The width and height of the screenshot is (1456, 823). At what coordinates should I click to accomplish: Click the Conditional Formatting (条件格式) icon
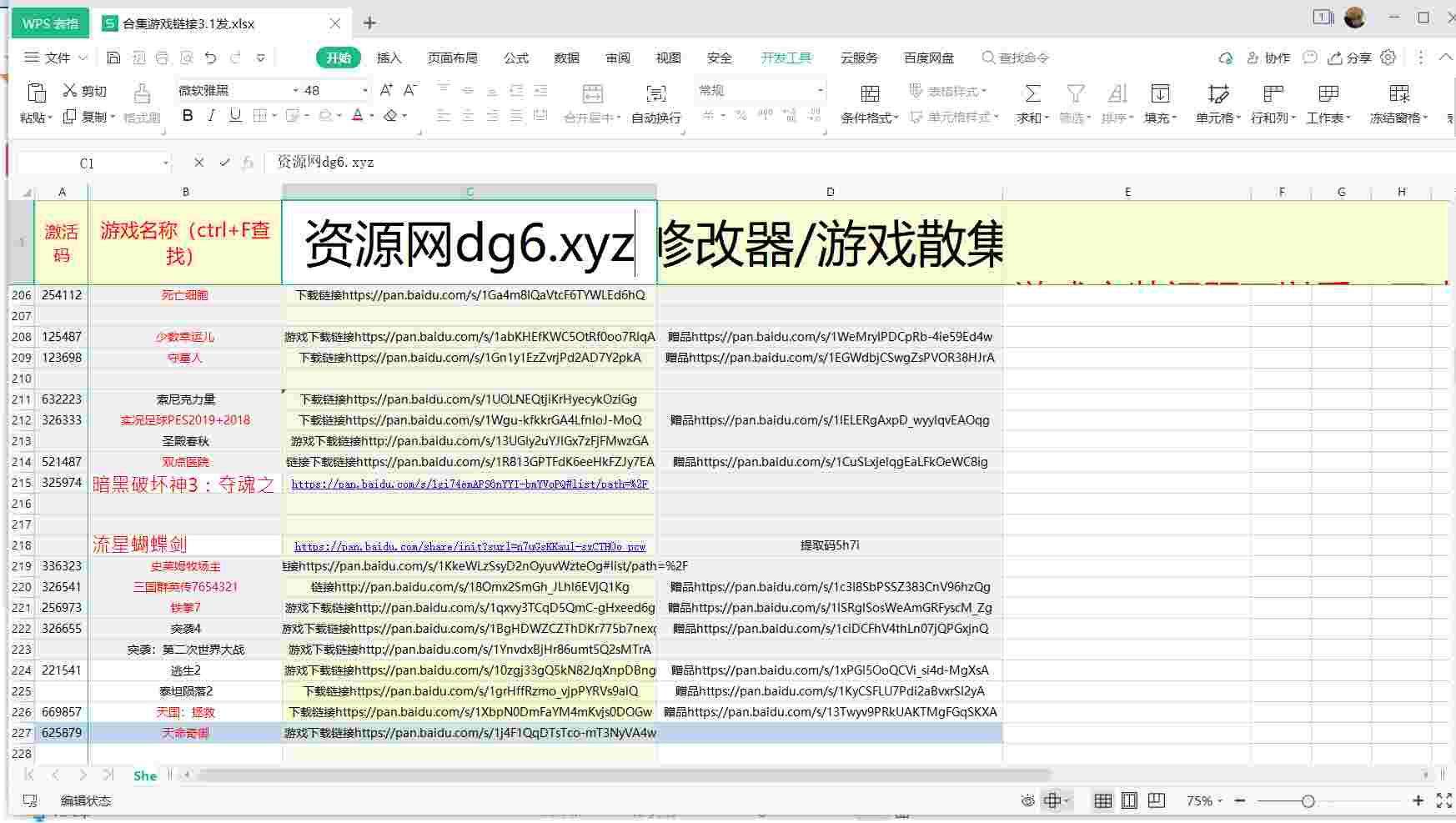click(870, 93)
